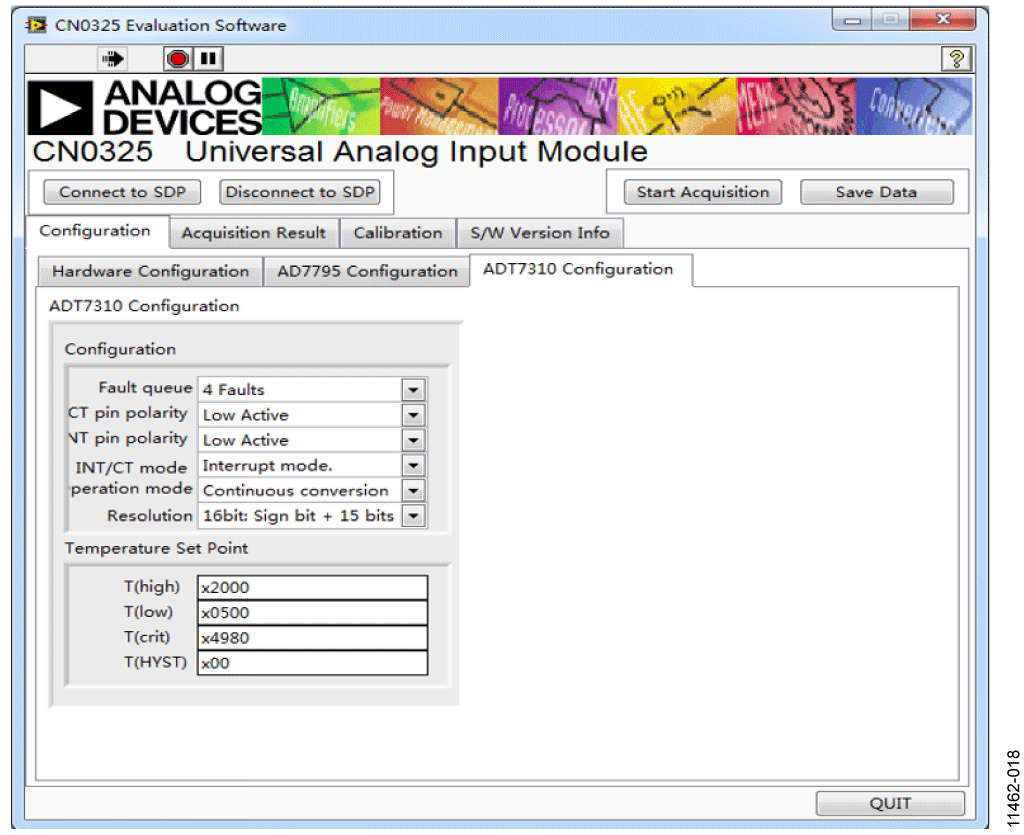Switch to the Configuration main tab
Screen dimensions: 1024x835
coord(95,231)
